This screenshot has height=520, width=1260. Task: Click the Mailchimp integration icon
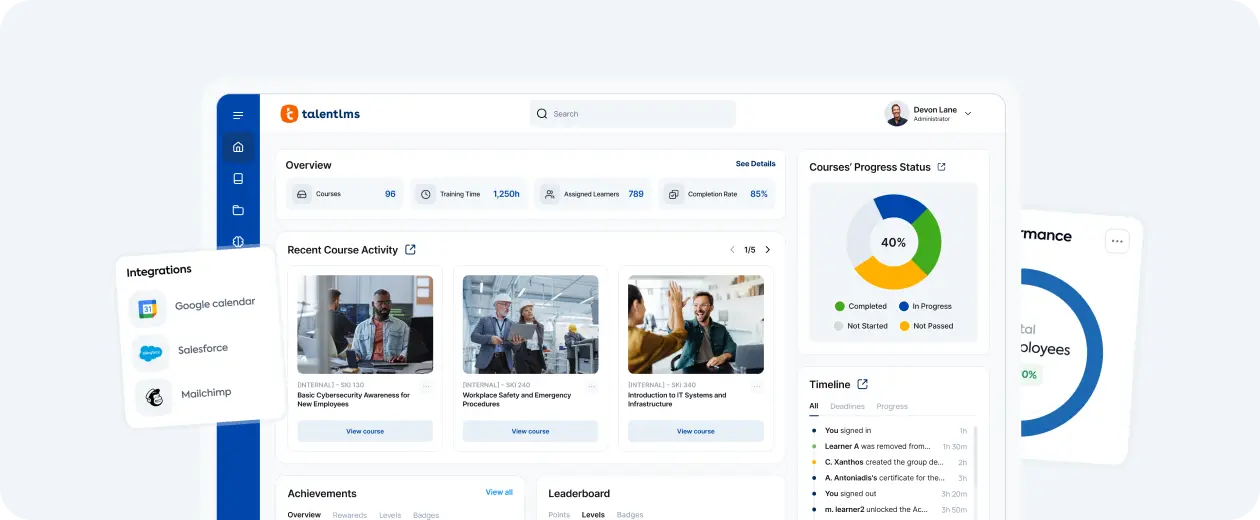pos(155,397)
